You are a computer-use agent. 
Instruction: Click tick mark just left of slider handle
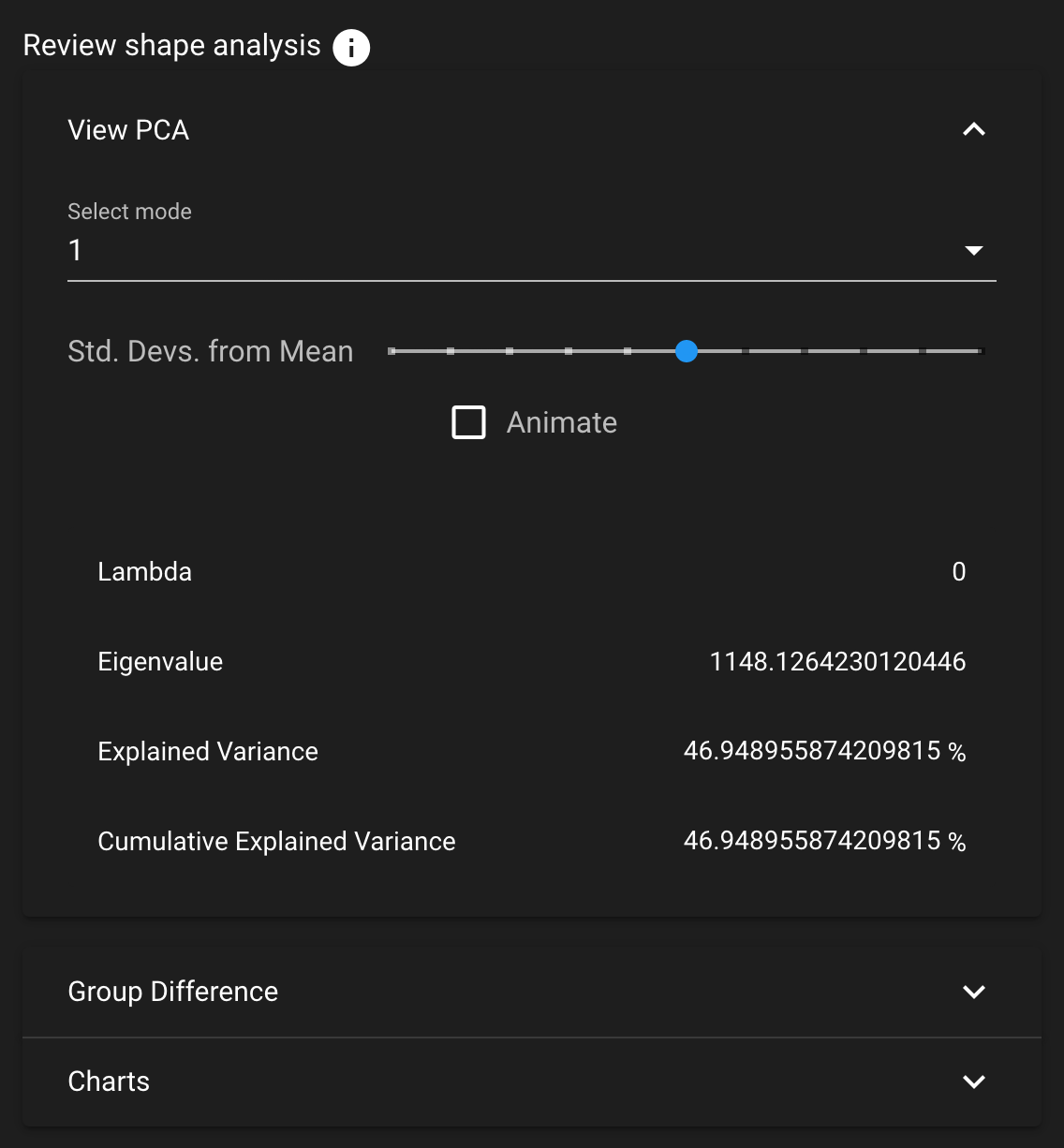pyautogui.click(x=628, y=351)
